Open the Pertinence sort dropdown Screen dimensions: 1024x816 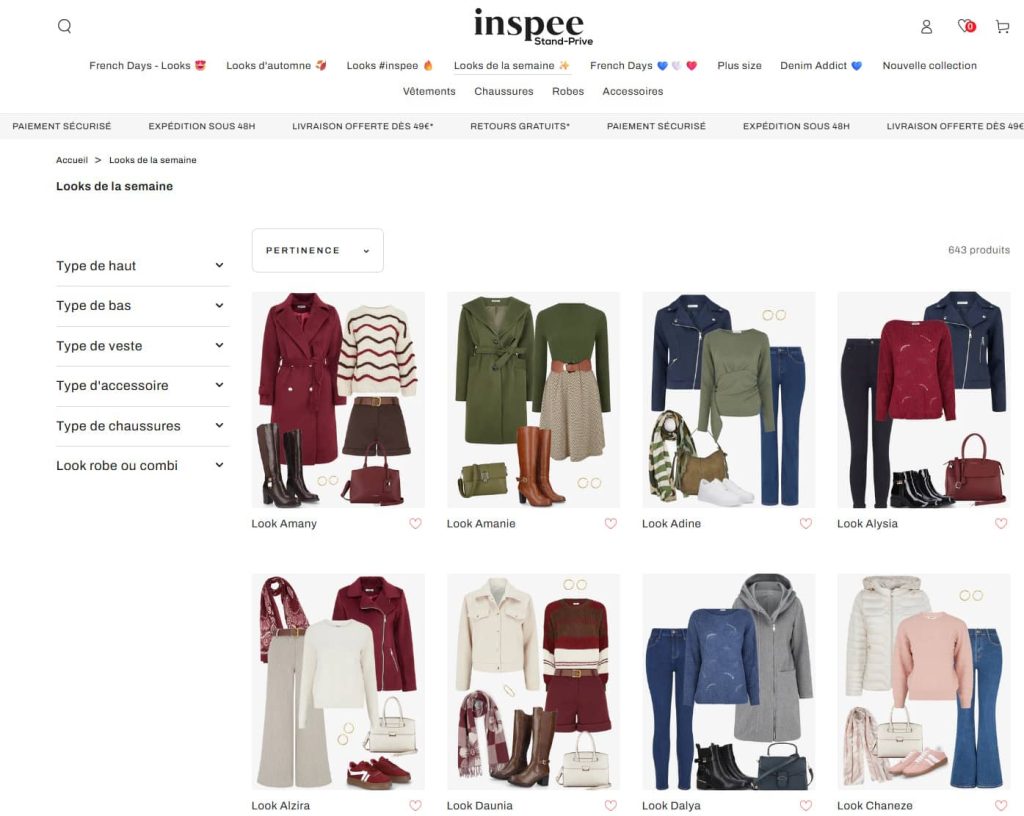point(317,251)
